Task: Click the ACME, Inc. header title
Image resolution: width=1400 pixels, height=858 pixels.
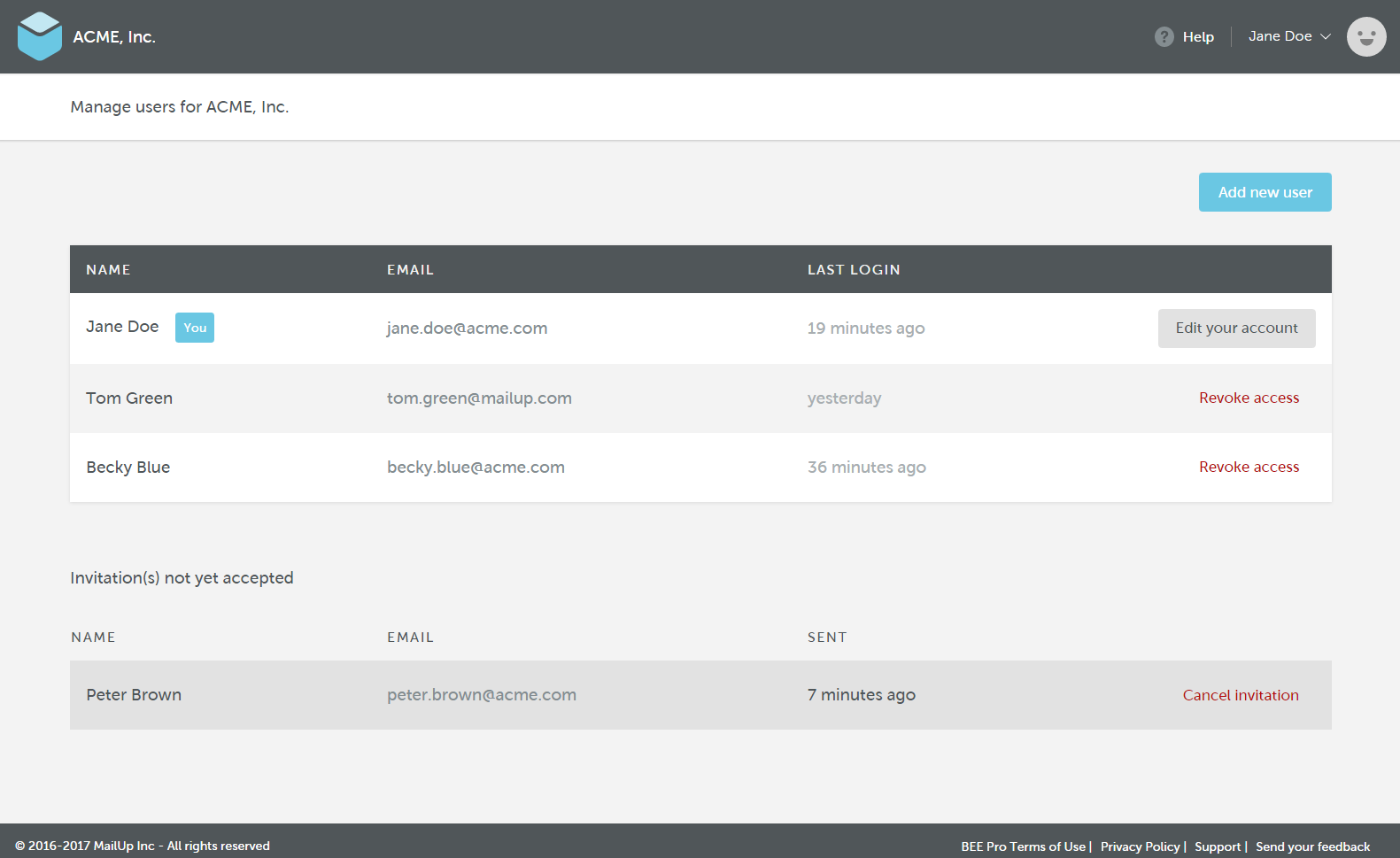Action: (114, 37)
